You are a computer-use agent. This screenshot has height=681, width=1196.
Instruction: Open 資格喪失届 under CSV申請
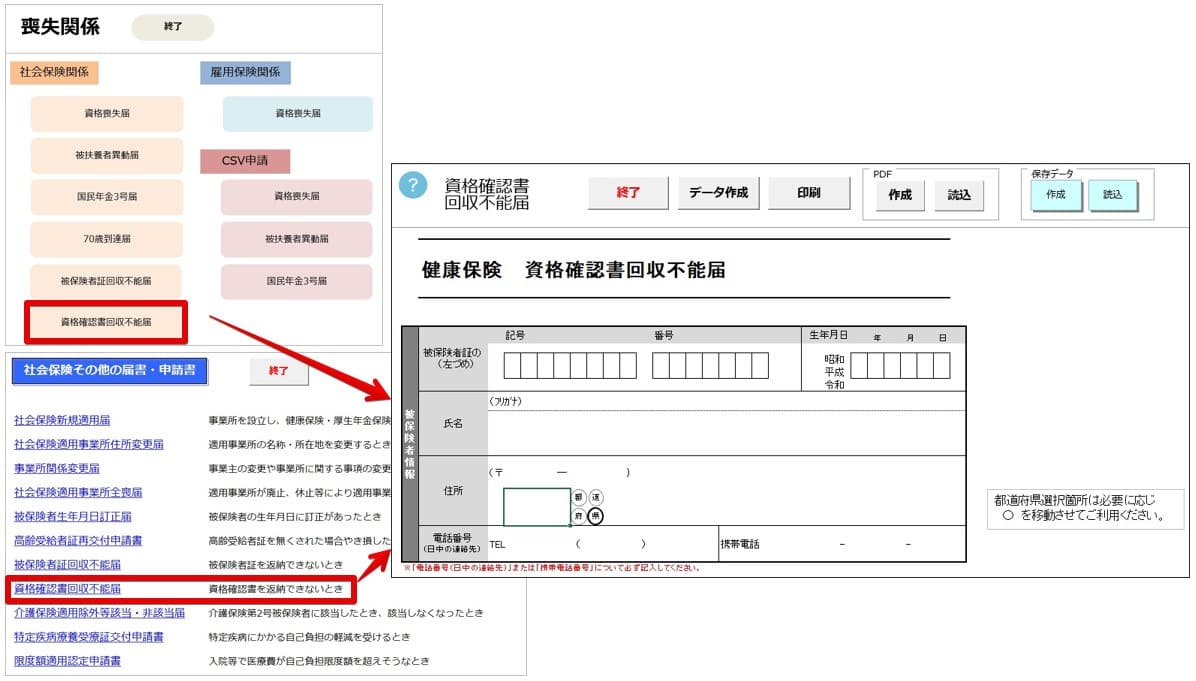[297, 197]
